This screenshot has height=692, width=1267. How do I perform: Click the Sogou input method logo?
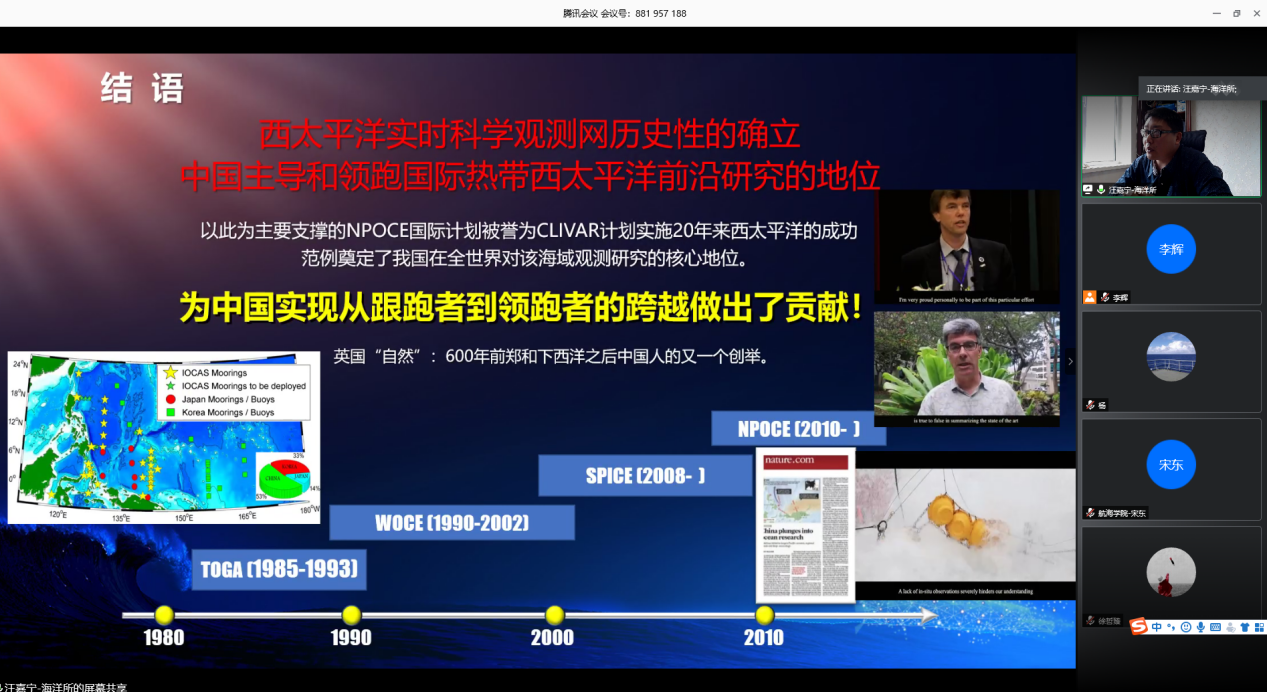click(1138, 627)
